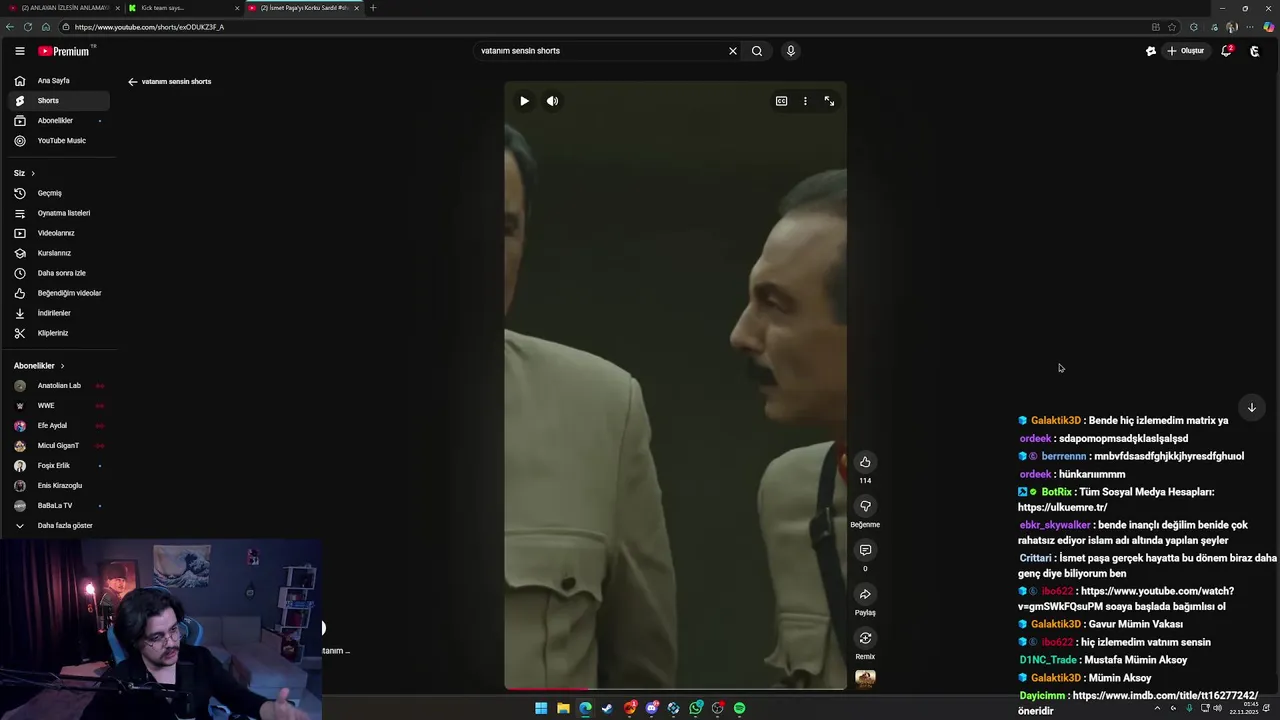Viewport: 1280px width, 720px height.
Task: Switch to 'ANLAYAN İZLESİN' browser tab
Action: pos(63,8)
